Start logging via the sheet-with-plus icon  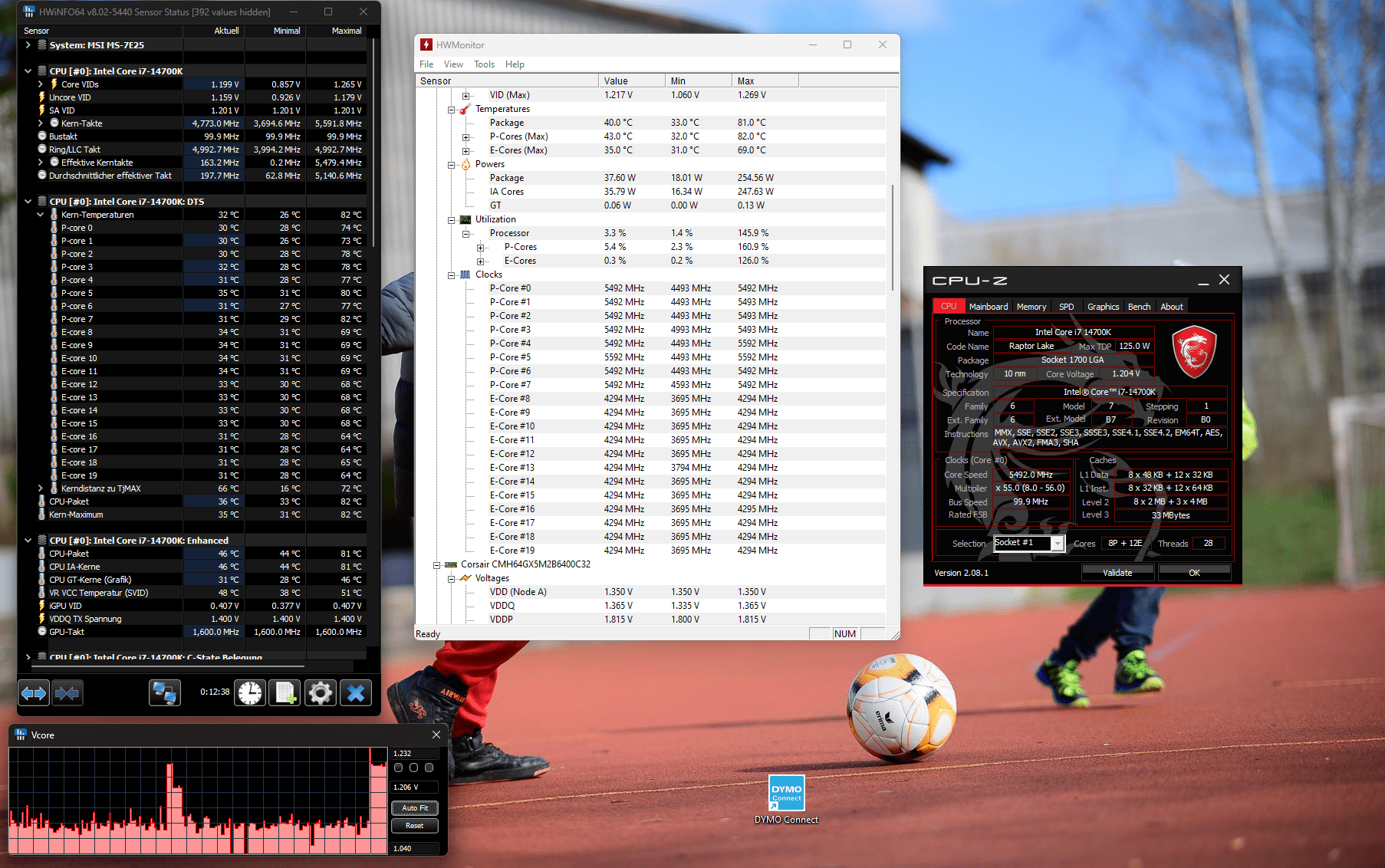click(x=285, y=693)
